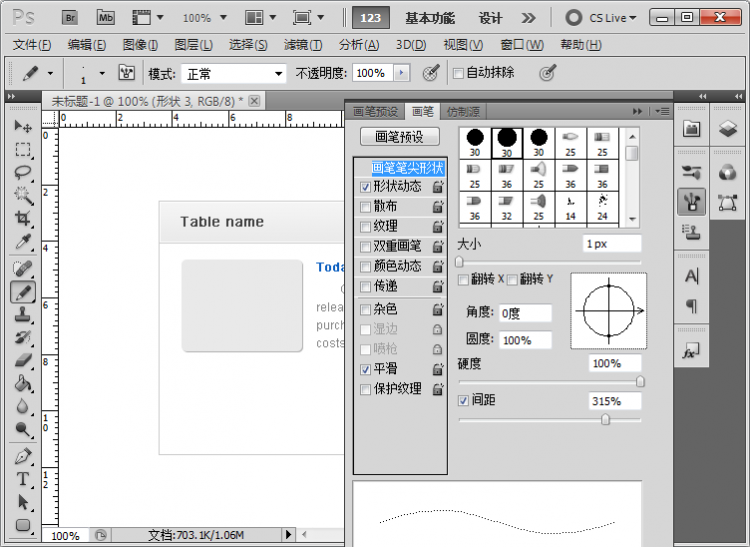This screenshot has width=750, height=547.
Task: Switch to the 设计 workspace
Action: pos(490,18)
